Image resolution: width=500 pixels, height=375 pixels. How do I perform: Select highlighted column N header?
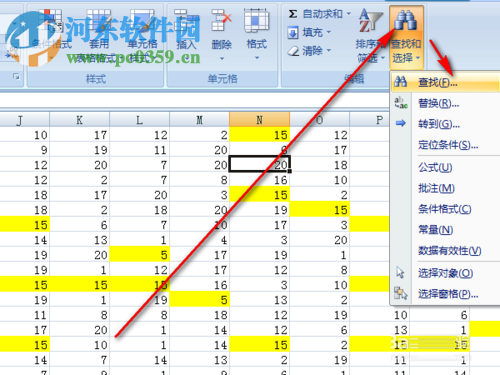pyautogui.click(x=259, y=120)
